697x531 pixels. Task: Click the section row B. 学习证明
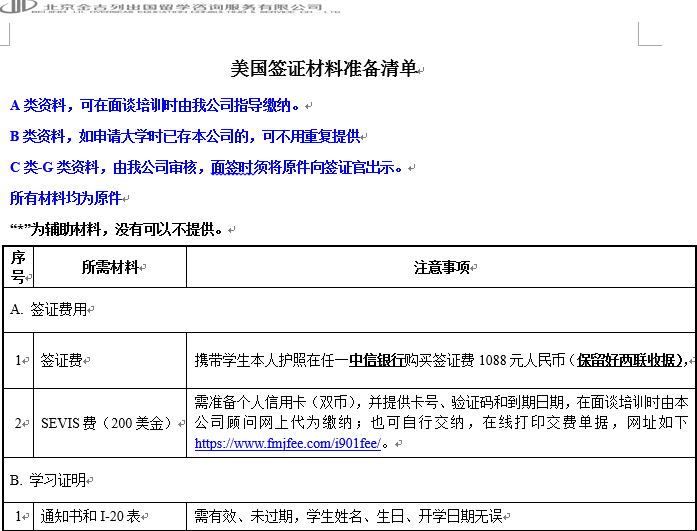pyautogui.click(x=50, y=479)
